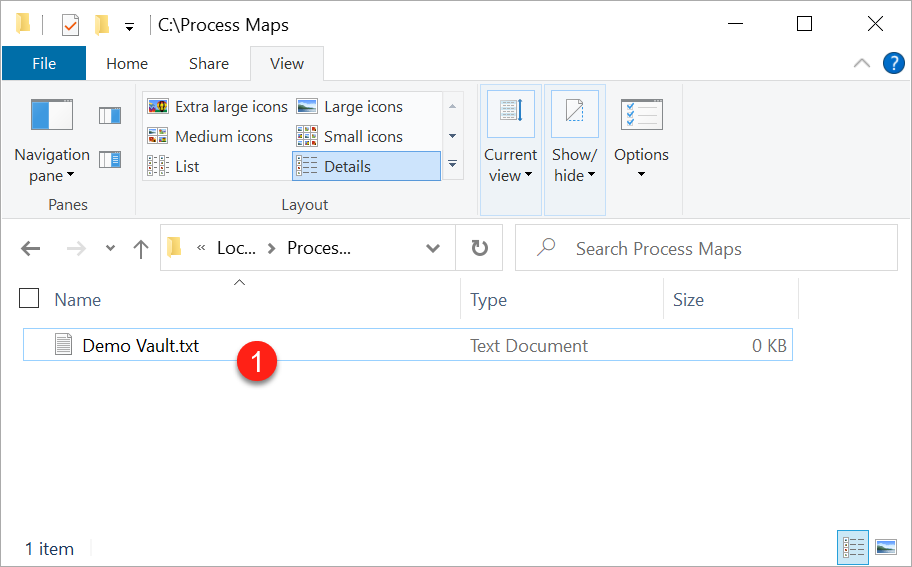Toggle the Details pane icon

(109, 159)
